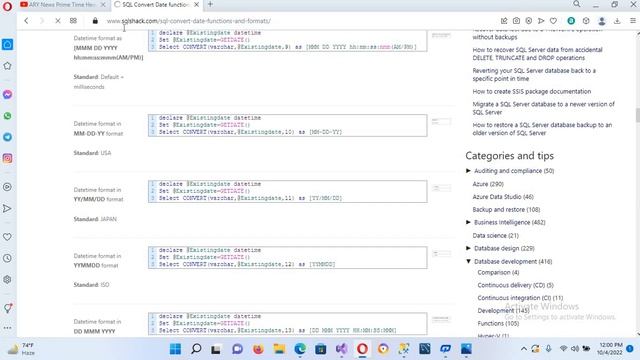Open sidebar three-dots setup menu
The height and width of the screenshot is (360, 640).
(x=7, y=328)
